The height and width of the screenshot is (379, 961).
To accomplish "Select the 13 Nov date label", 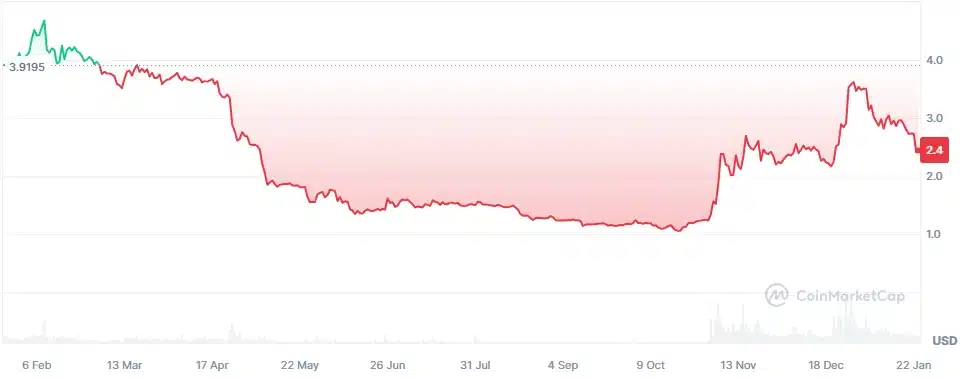I will pyautogui.click(x=738, y=365).
